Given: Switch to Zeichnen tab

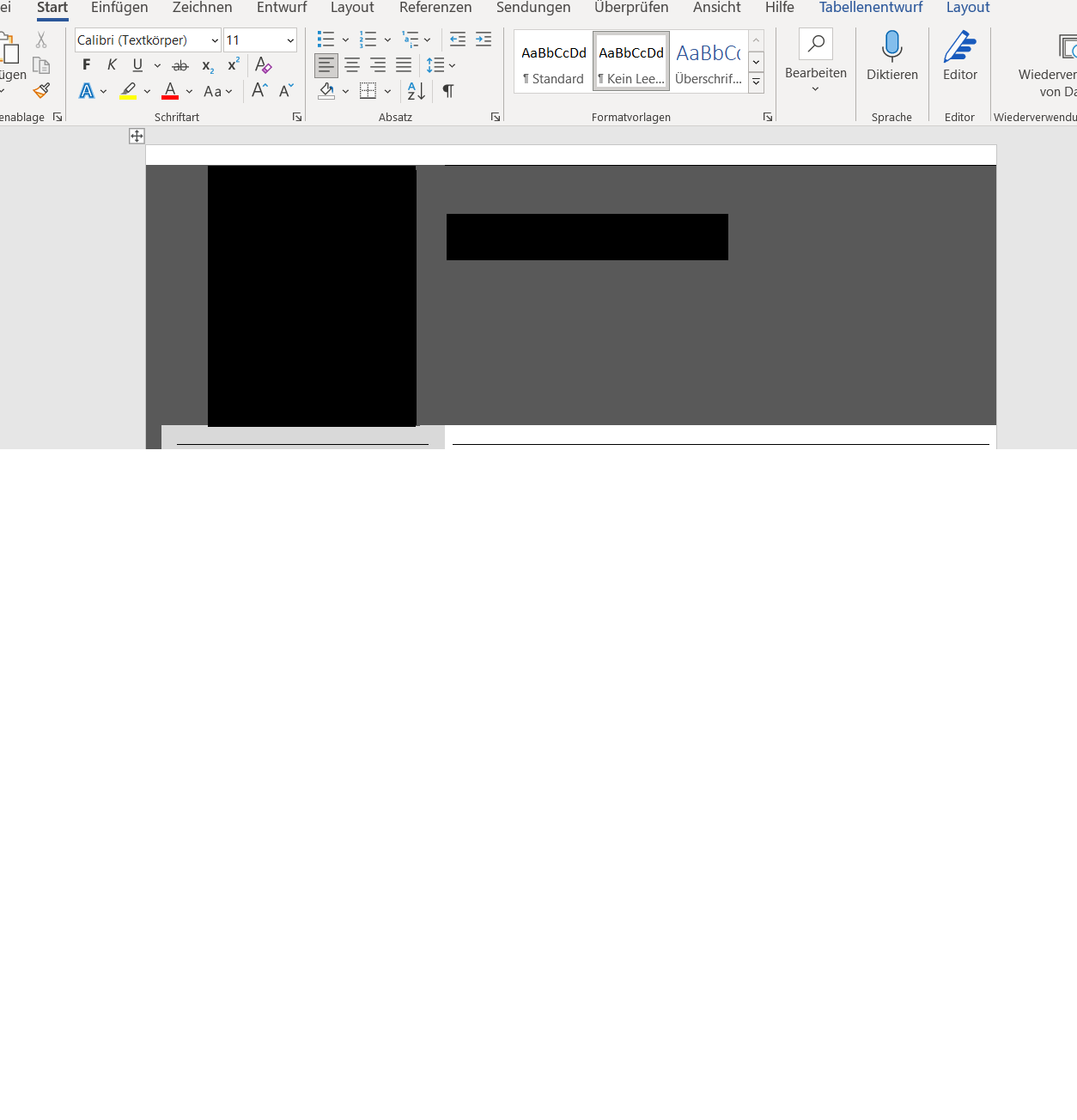Looking at the screenshot, I should [203, 8].
